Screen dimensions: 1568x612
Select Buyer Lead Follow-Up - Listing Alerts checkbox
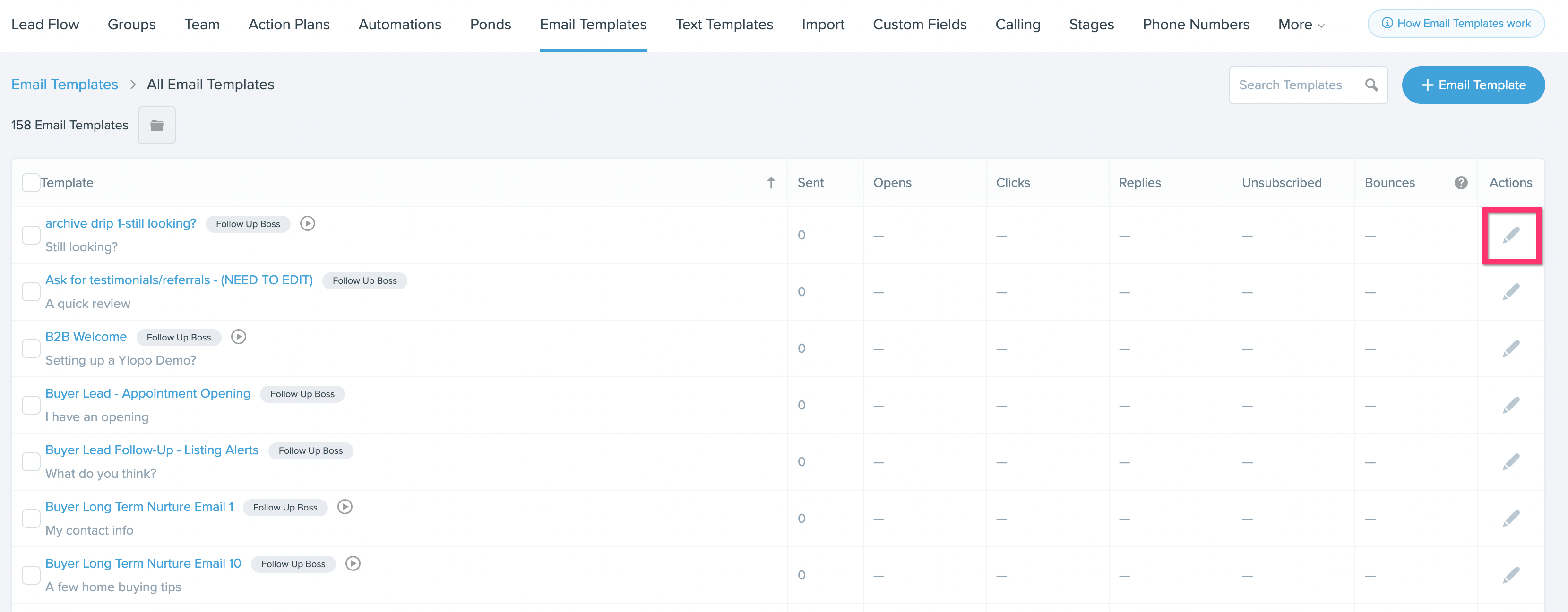[x=30, y=462]
